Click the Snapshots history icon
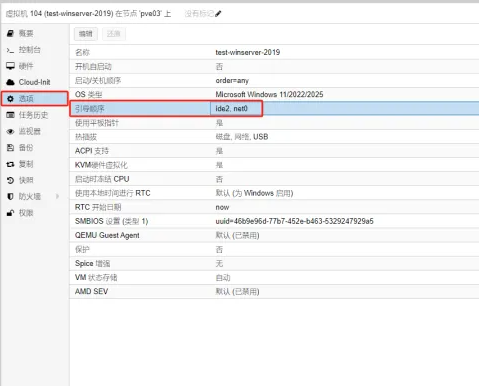Screen dimensions: 479x386 click(x=10, y=180)
